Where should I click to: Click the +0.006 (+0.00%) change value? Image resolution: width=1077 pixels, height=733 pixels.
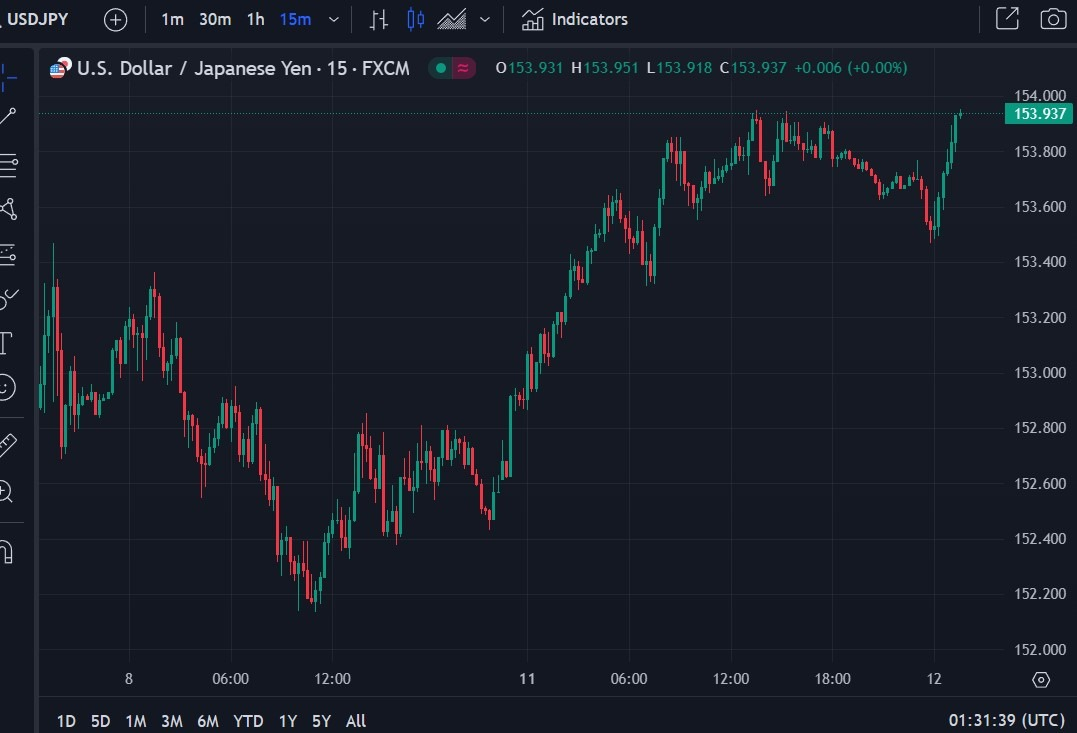click(850, 68)
